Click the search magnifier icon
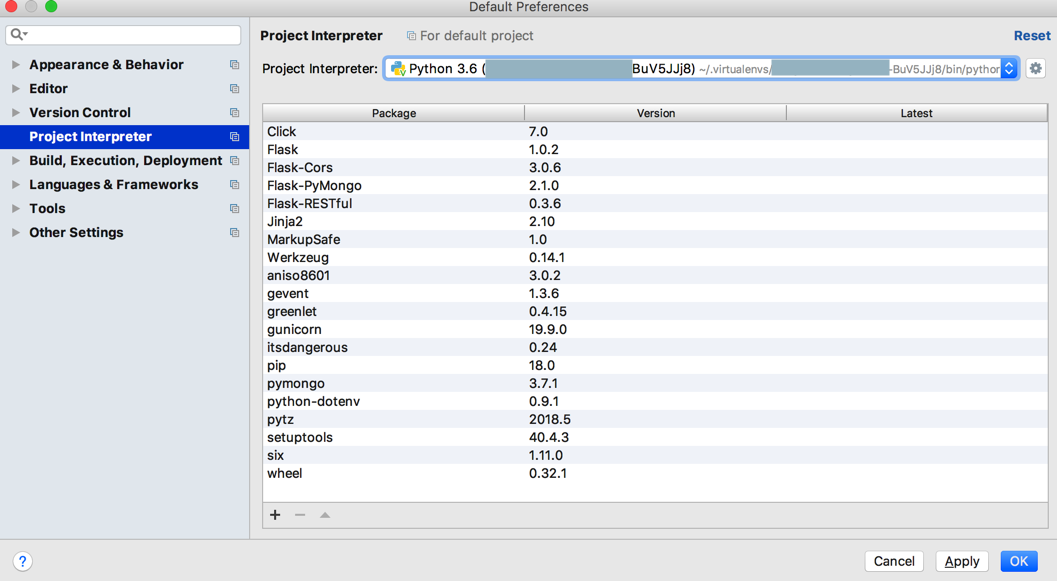Screen dimensions: 1057x581 [x=17, y=35]
